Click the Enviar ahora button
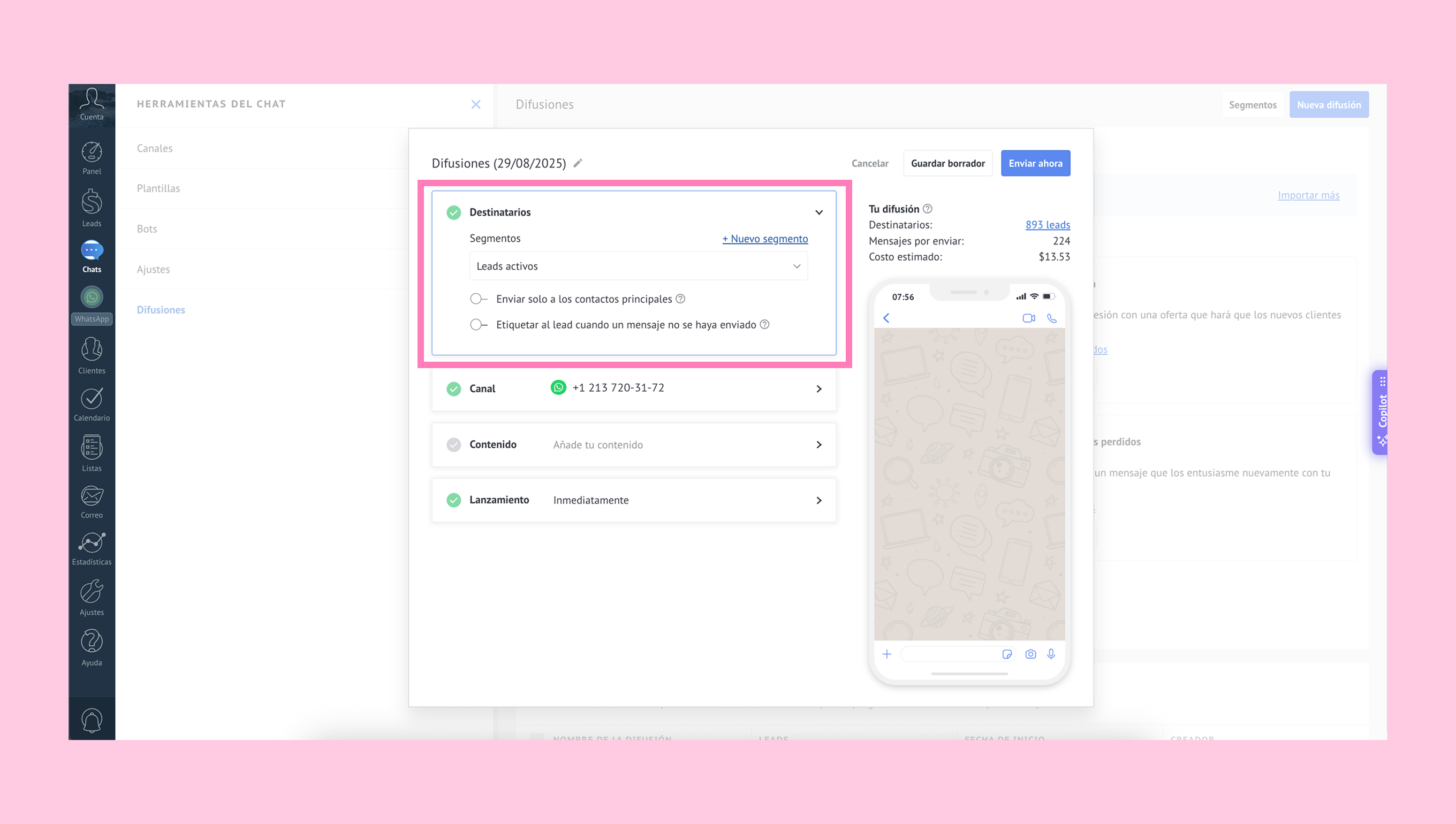Viewport: 1456px width, 824px height. click(1035, 163)
